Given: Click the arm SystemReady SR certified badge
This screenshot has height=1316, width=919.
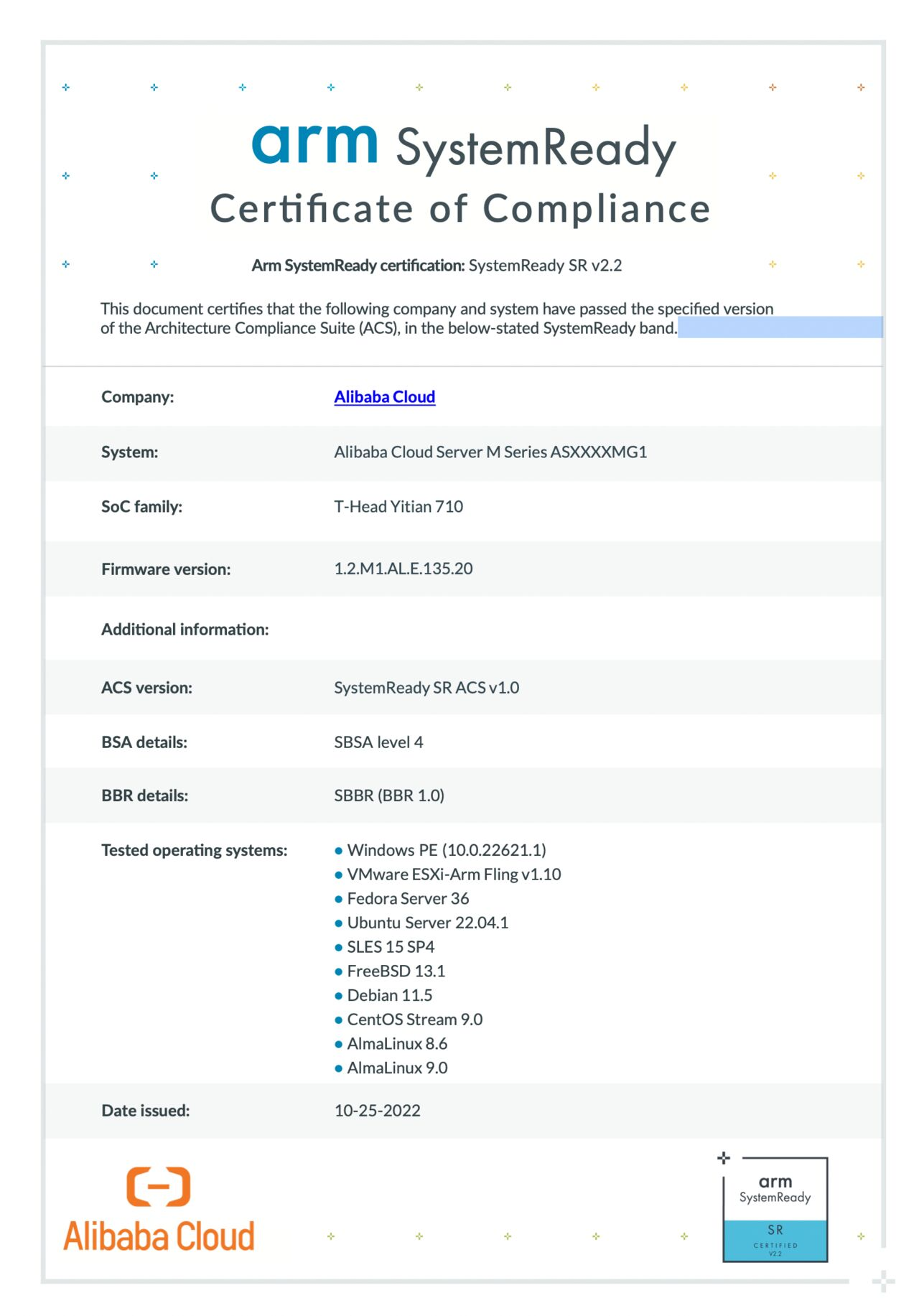Looking at the screenshot, I should click(x=775, y=1209).
